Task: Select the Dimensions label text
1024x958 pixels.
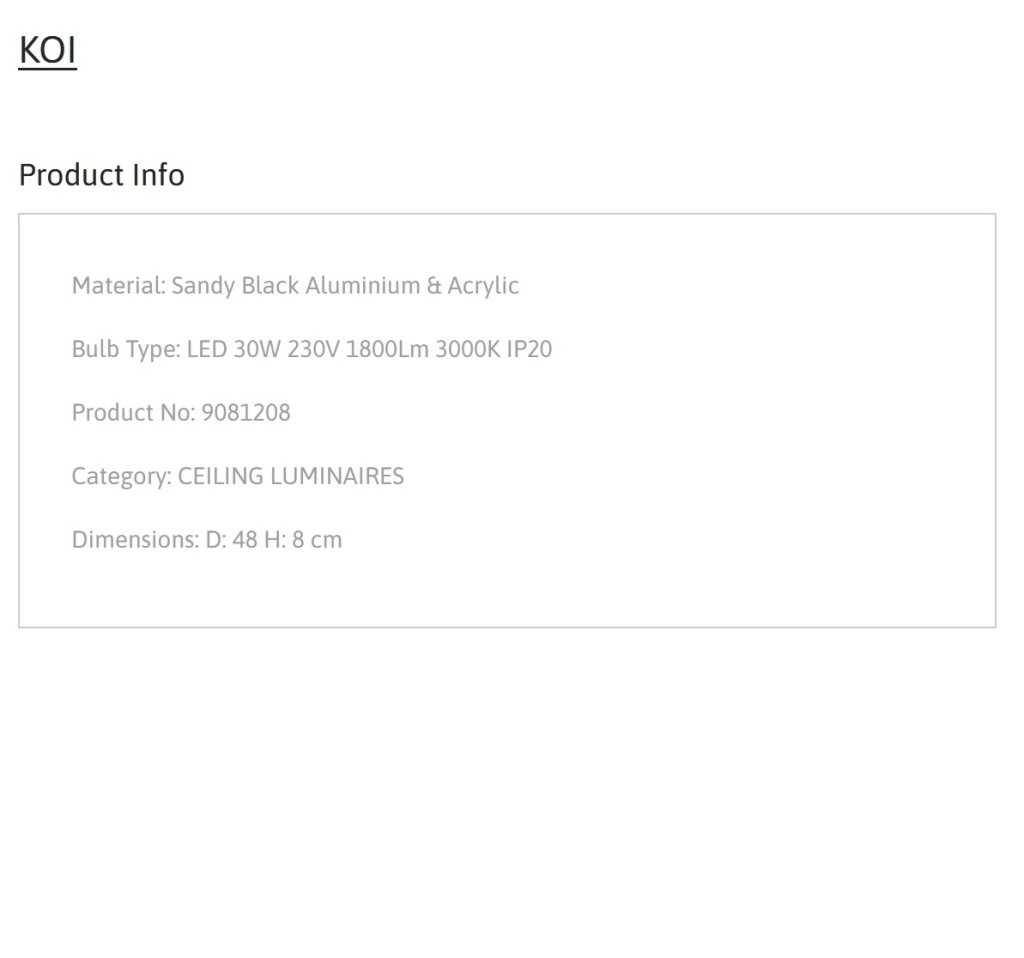Action: pyautogui.click(x=135, y=539)
